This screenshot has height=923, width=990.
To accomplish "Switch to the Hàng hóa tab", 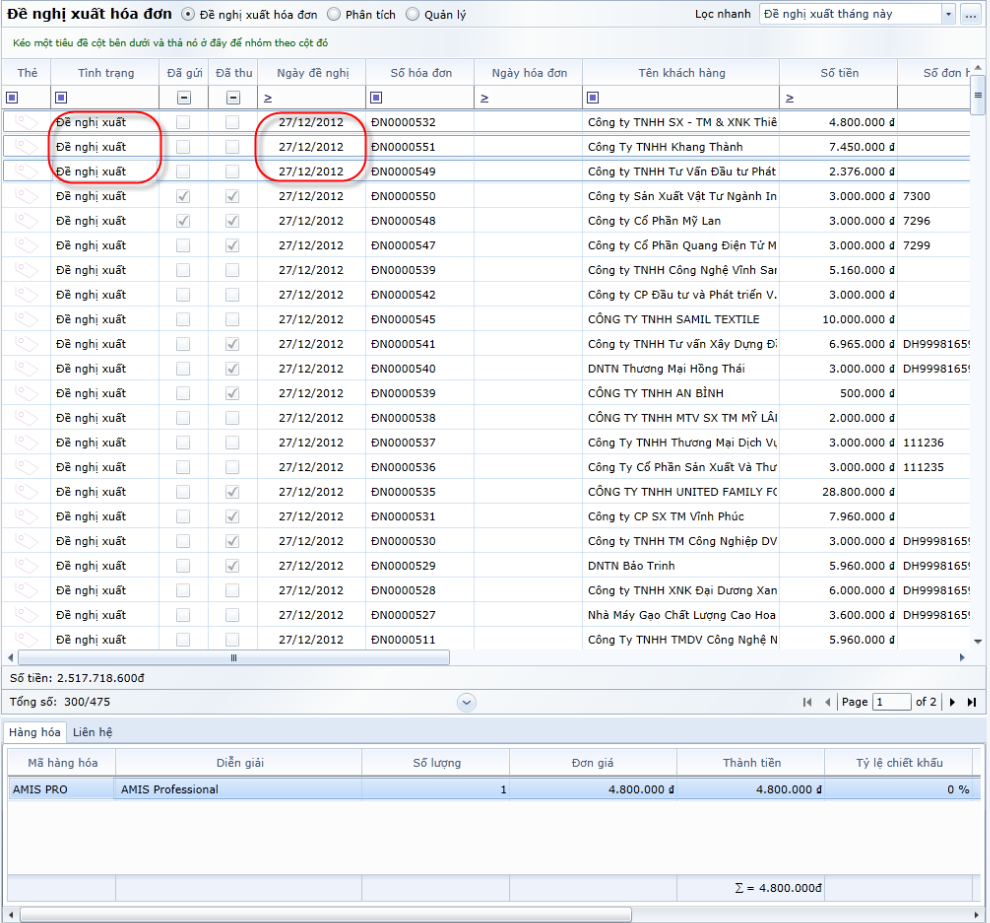I will pyautogui.click(x=35, y=732).
